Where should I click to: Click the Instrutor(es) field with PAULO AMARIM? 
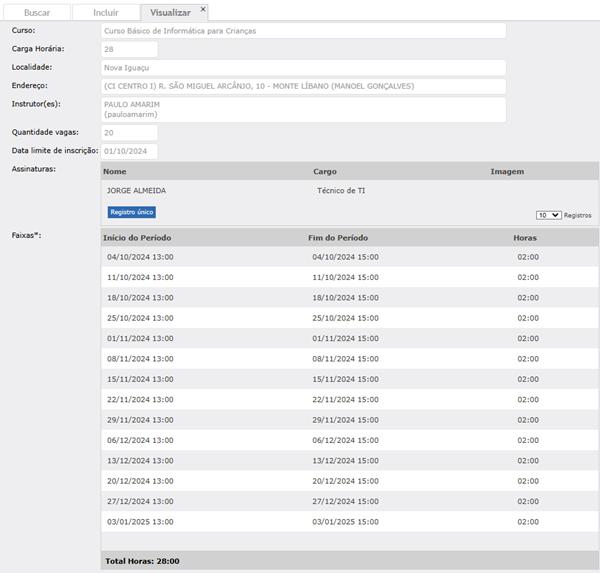click(x=303, y=109)
